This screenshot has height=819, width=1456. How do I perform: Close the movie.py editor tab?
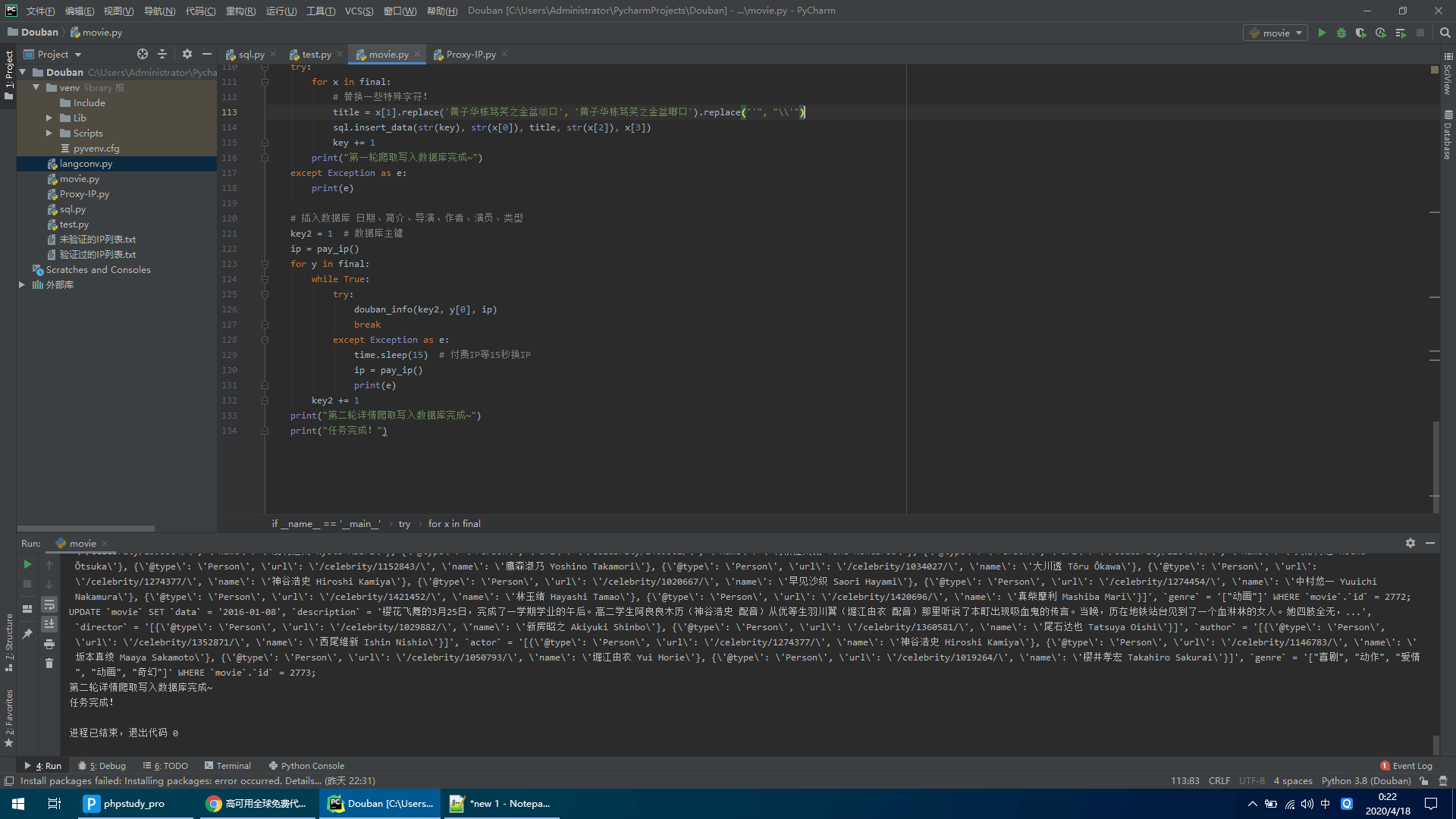point(417,54)
